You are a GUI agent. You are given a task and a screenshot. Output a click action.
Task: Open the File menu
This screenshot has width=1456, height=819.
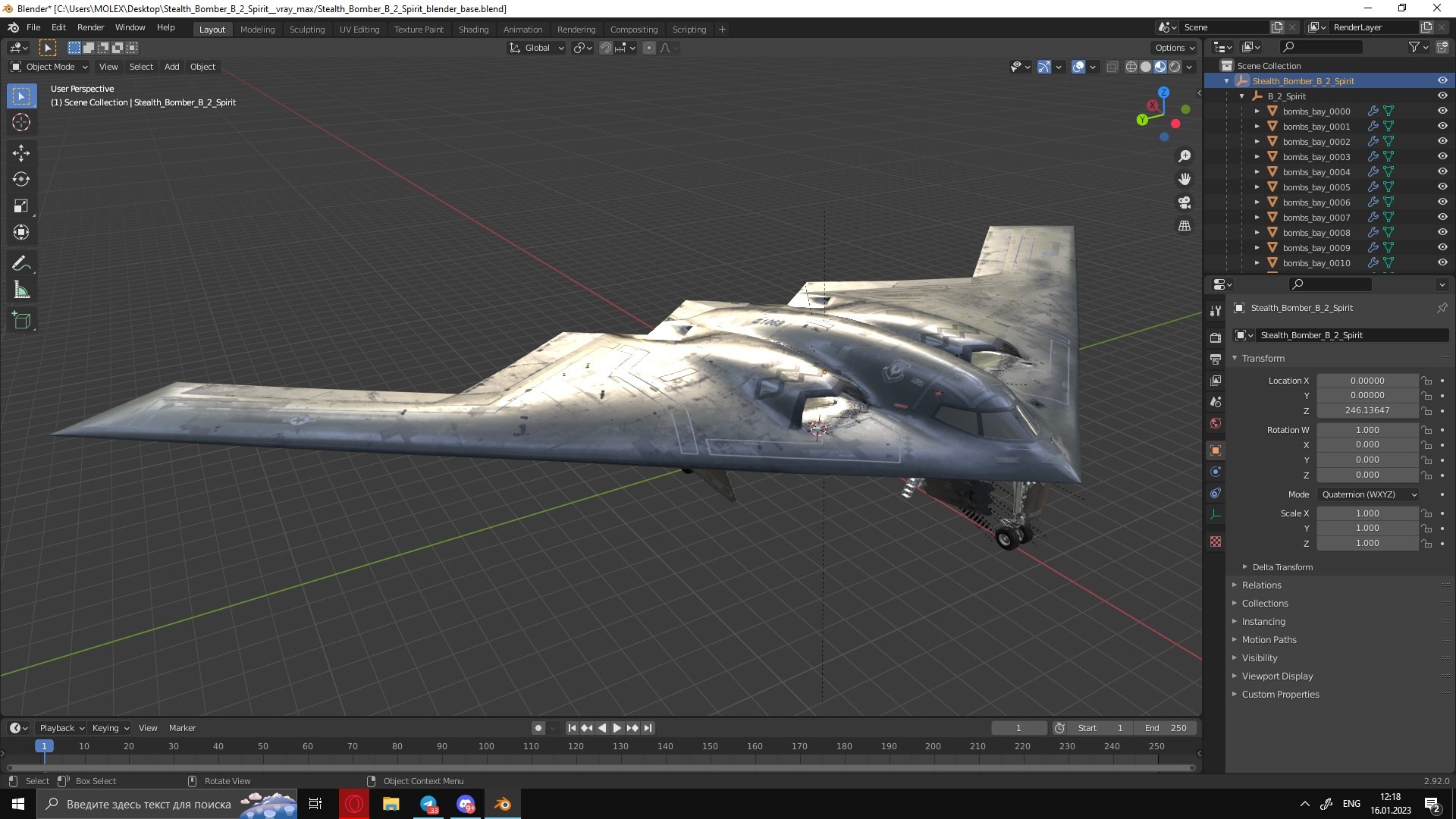coord(33,27)
